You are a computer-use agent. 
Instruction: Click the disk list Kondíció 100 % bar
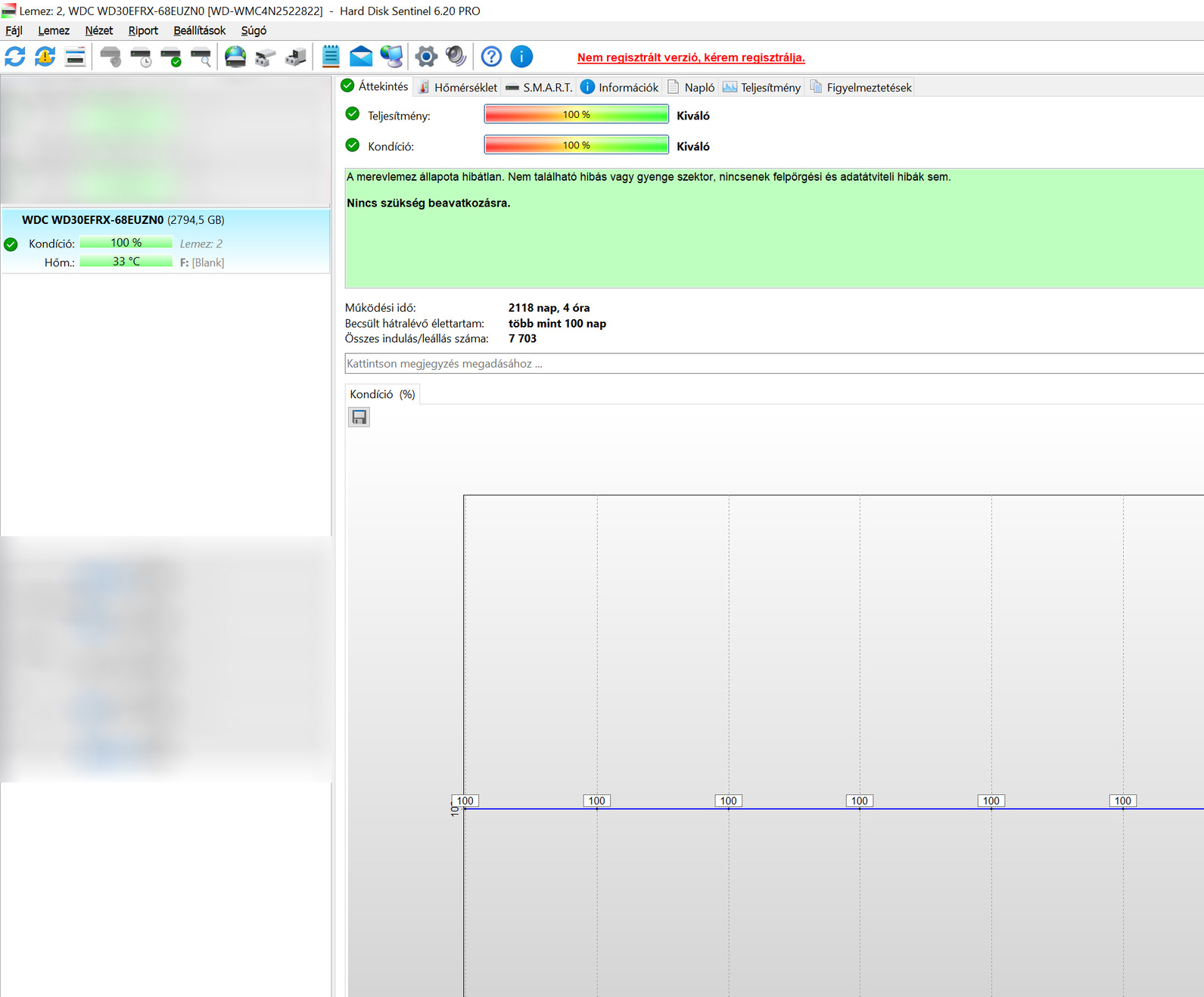tap(126, 243)
